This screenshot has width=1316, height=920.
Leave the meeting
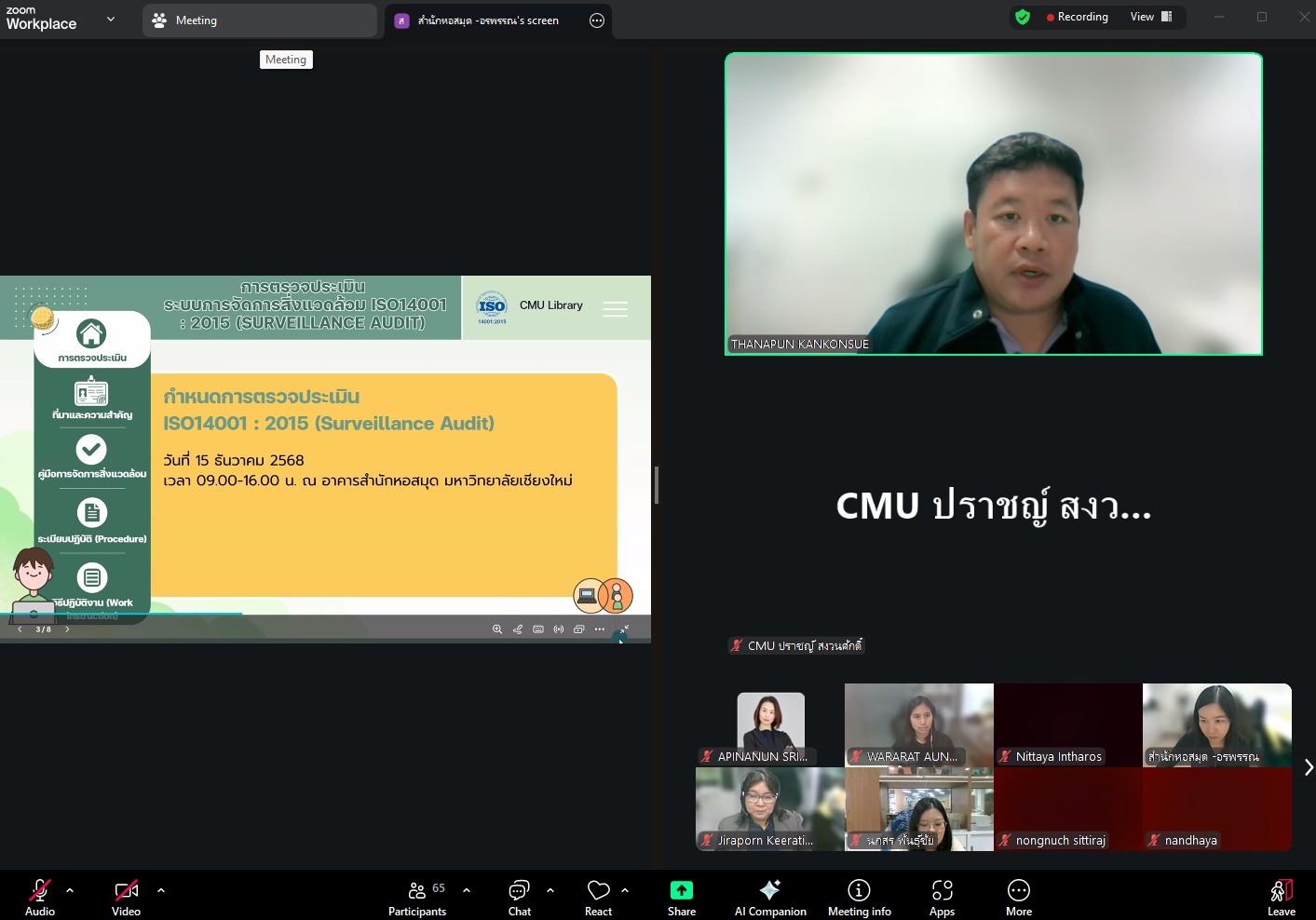click(1281, 897)
